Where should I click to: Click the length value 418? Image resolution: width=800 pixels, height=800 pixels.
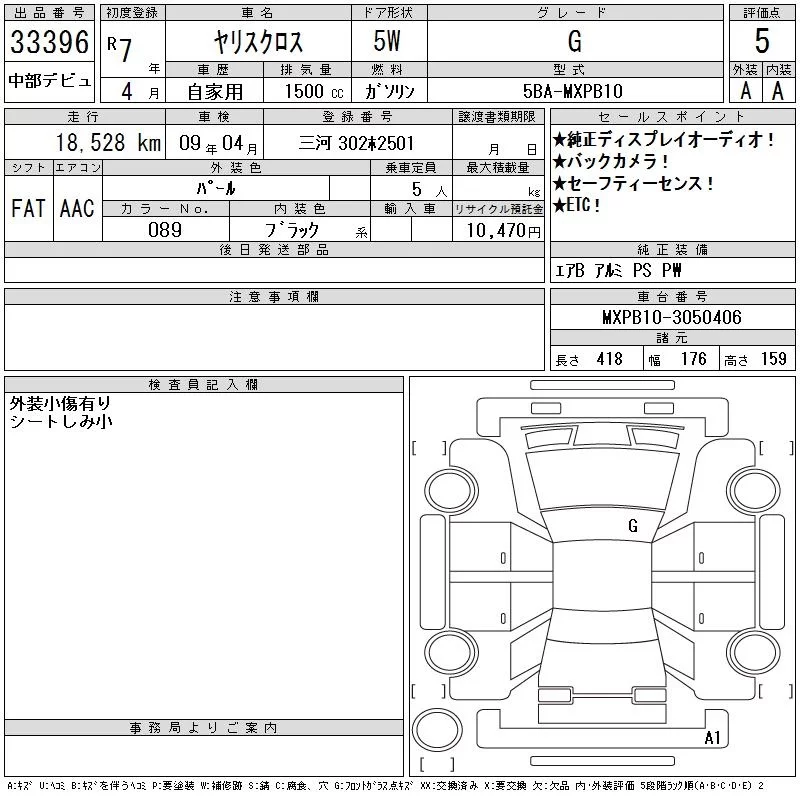(x=610, y=359)
